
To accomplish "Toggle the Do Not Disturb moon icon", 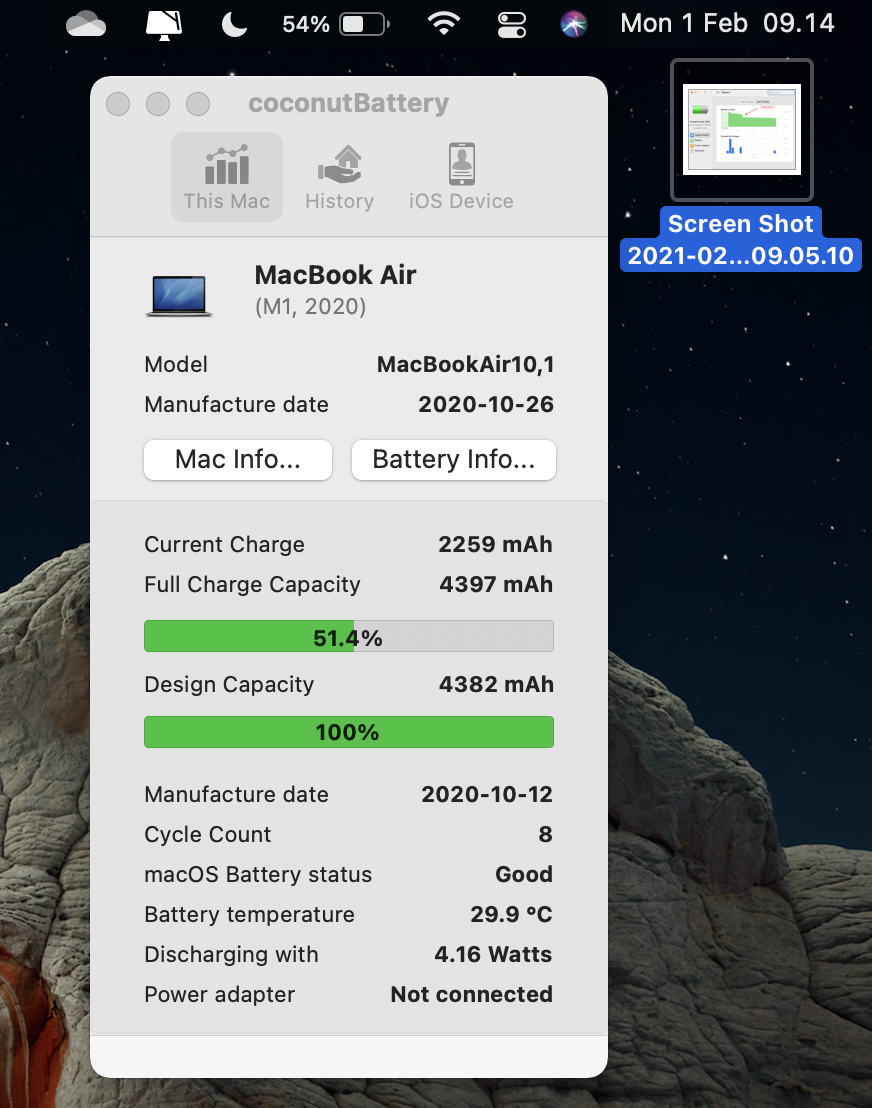I will pos(234,25).
